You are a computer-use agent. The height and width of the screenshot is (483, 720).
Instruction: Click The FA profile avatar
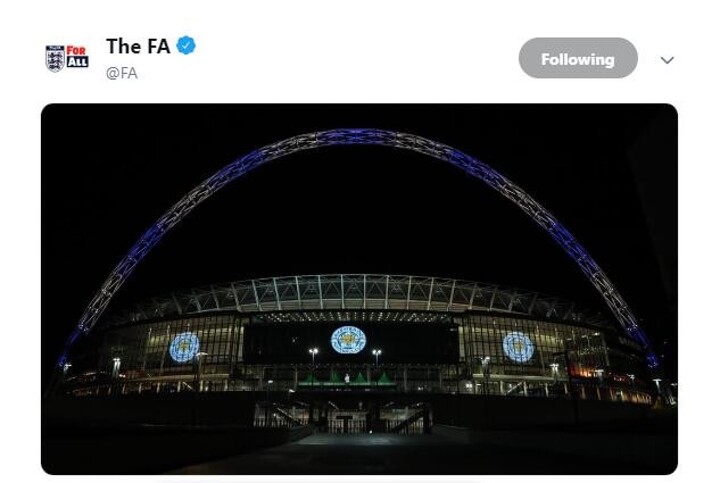(x=67, y=57)
